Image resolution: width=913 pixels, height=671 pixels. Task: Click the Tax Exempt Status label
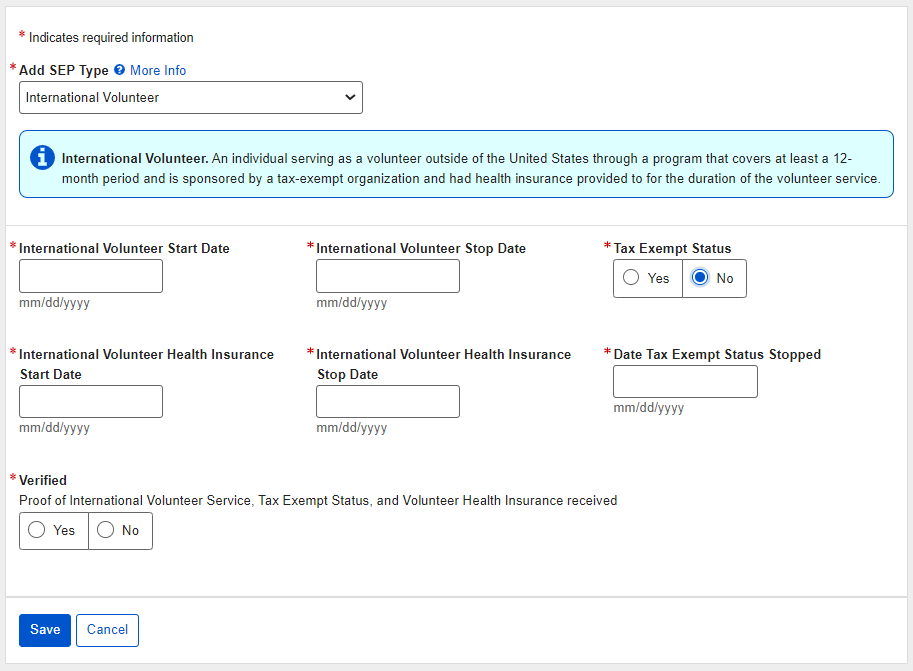point(672,248)
